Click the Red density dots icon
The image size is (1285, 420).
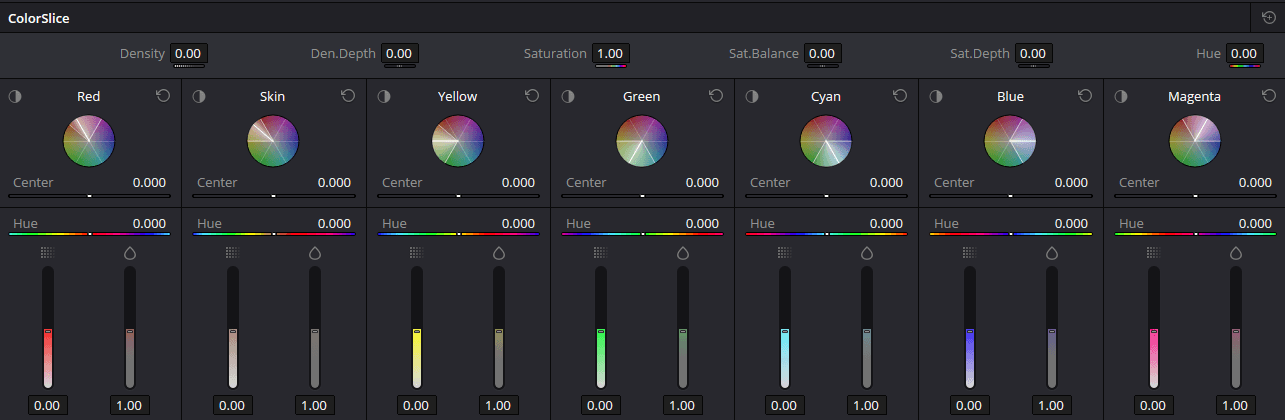coord(47,253)
